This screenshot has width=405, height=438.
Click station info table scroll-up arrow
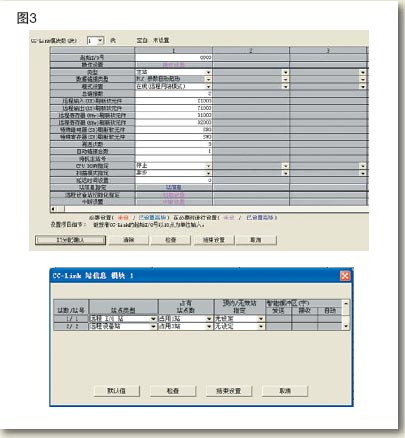click(x=346, y=303)
